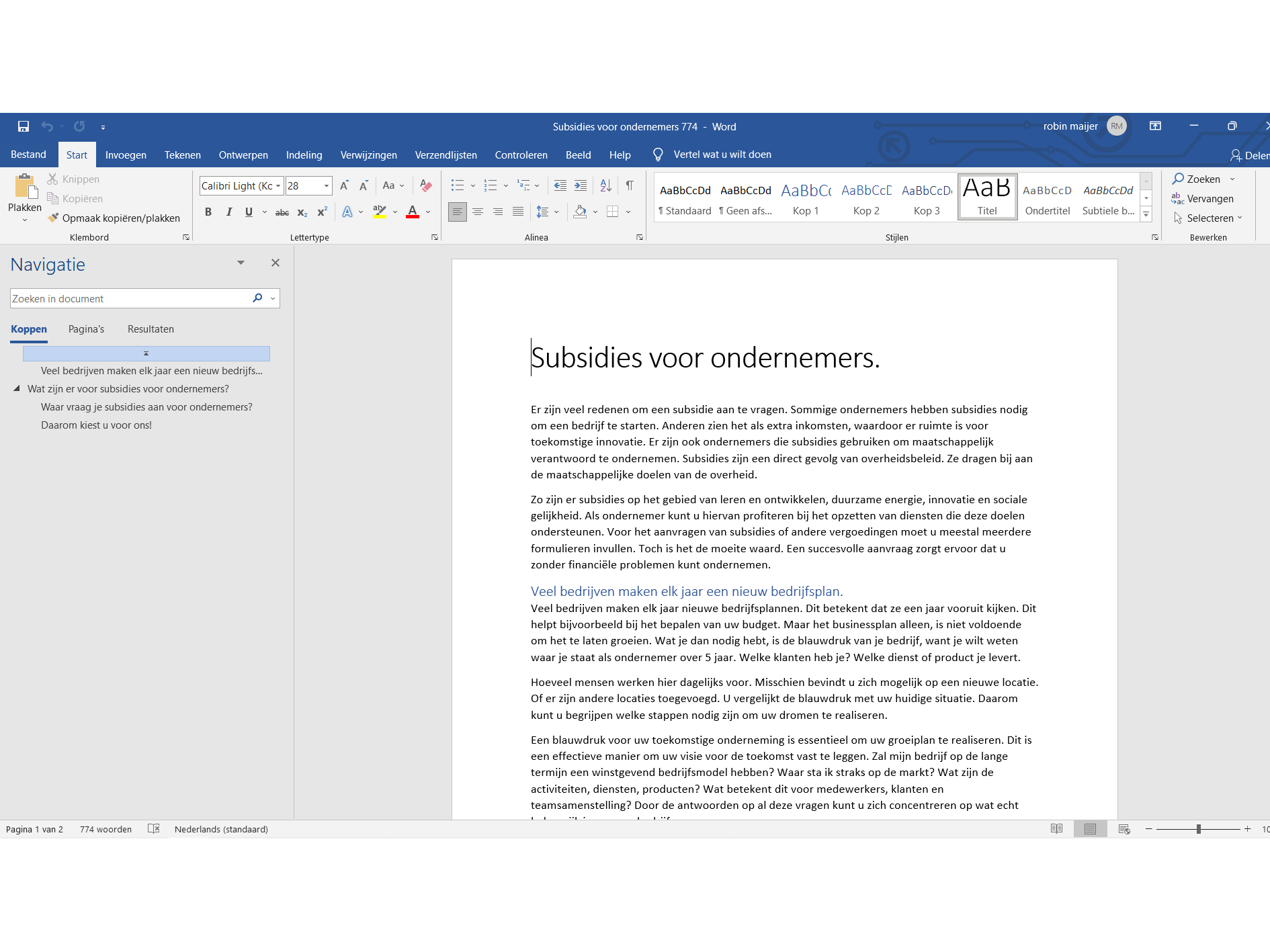The width and height of the screenshot is (1270, 952).
Task: Toggle bold formatting
Action: 208,212
